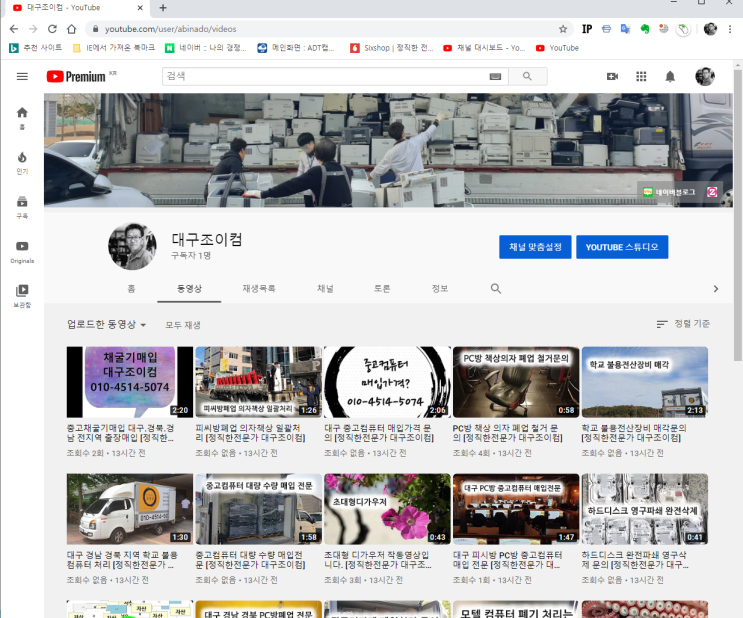The image size is (743, 618).
Task: Click the page vertical scrollbar
Action: 738,216
